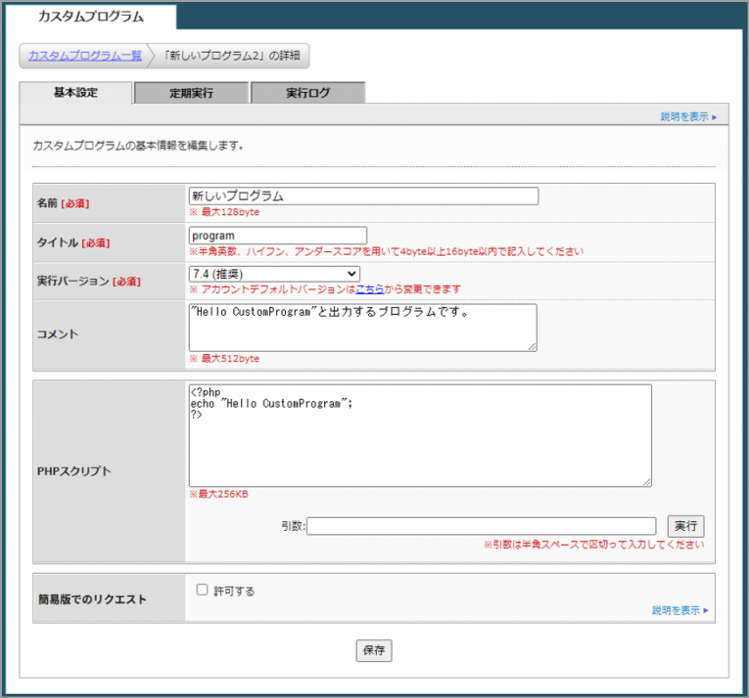
Task: Grab the コメント textarea resize handle
Action: point(532,346)
